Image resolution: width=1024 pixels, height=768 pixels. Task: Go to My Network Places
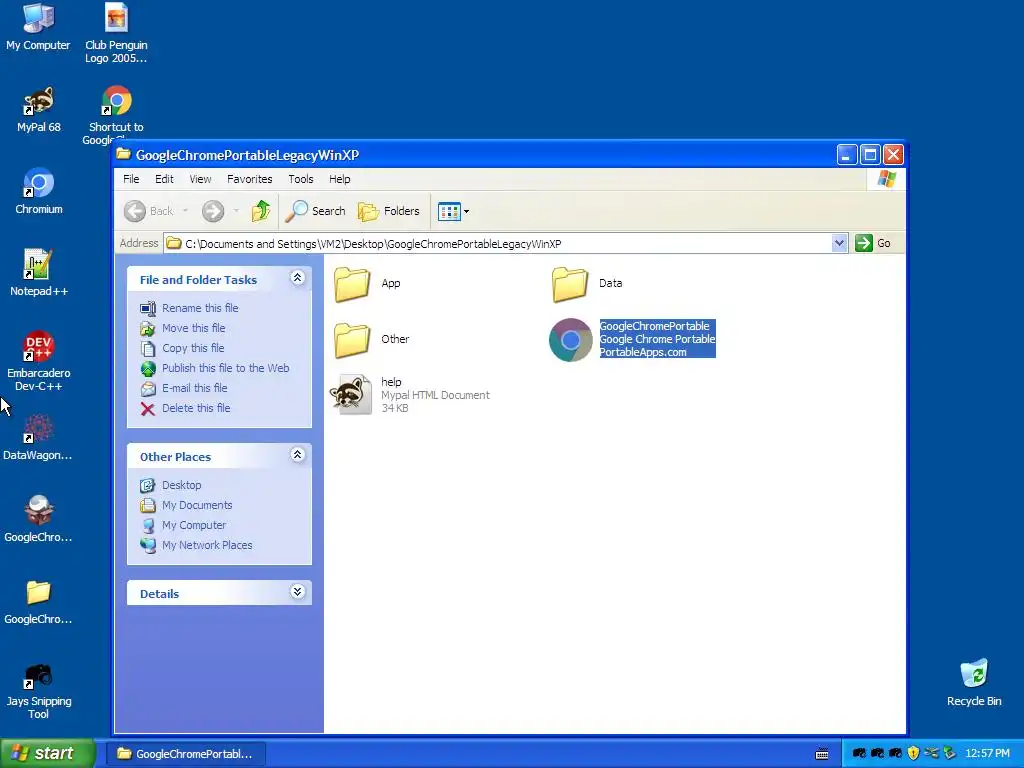click(x=207, y=545)
